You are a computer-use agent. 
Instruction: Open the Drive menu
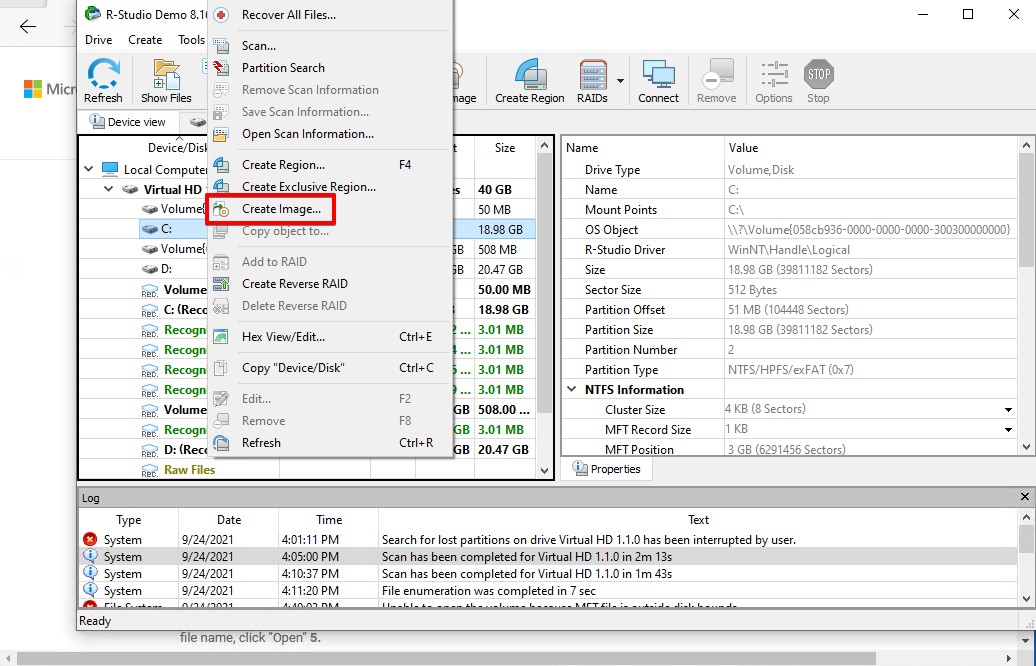click(x=97, y=39)
